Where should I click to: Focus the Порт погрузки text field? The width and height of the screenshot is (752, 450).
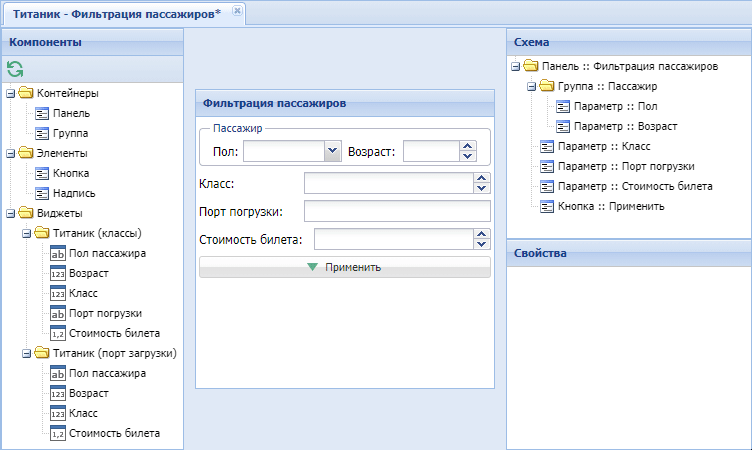pyautogui.click(x=397, y=211)
